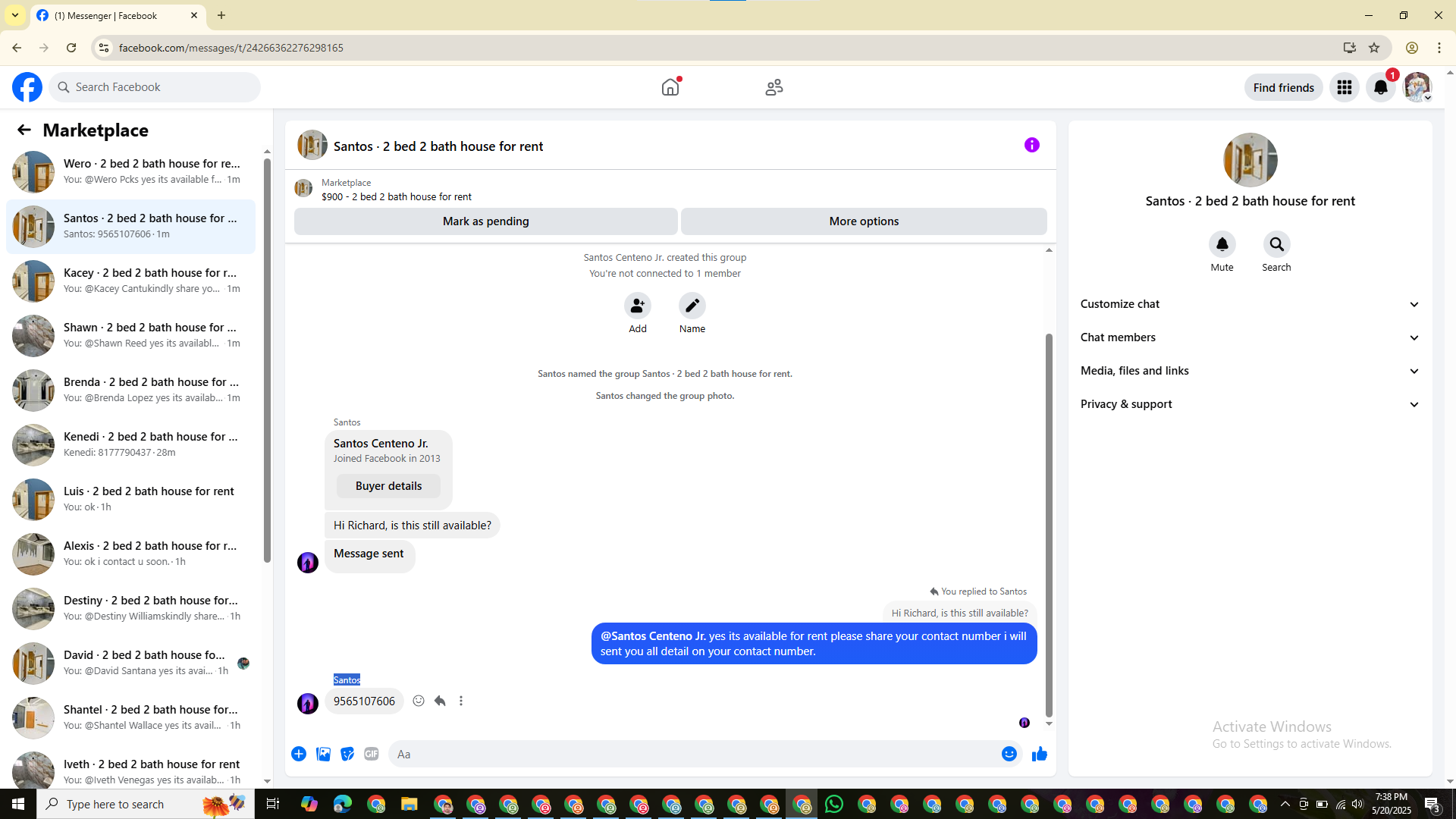Reply to the 9565107606 message

coord(440,701)
